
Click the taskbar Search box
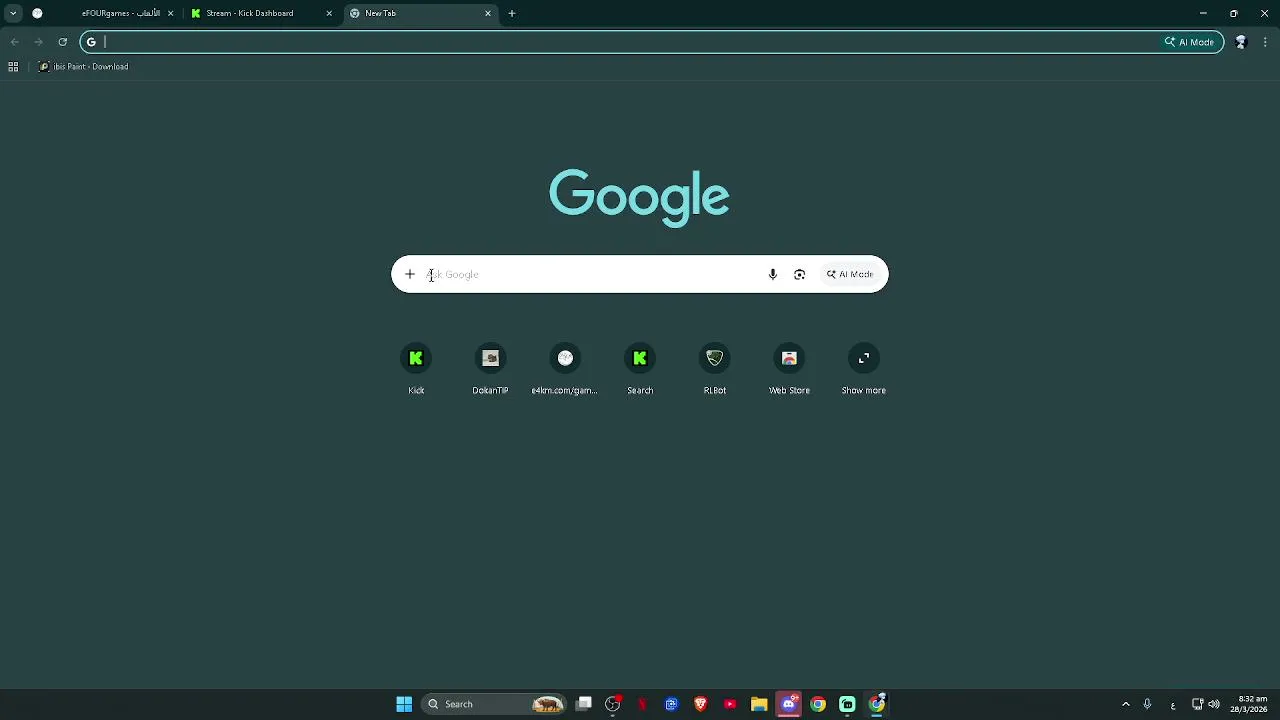[x=494, y=704]
